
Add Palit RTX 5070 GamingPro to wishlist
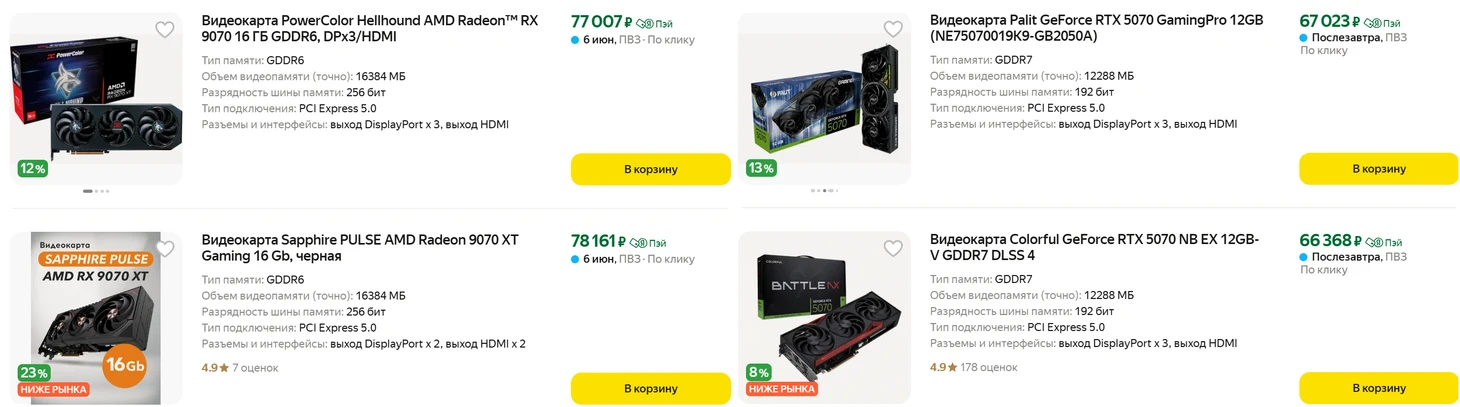tap(893, 29)
